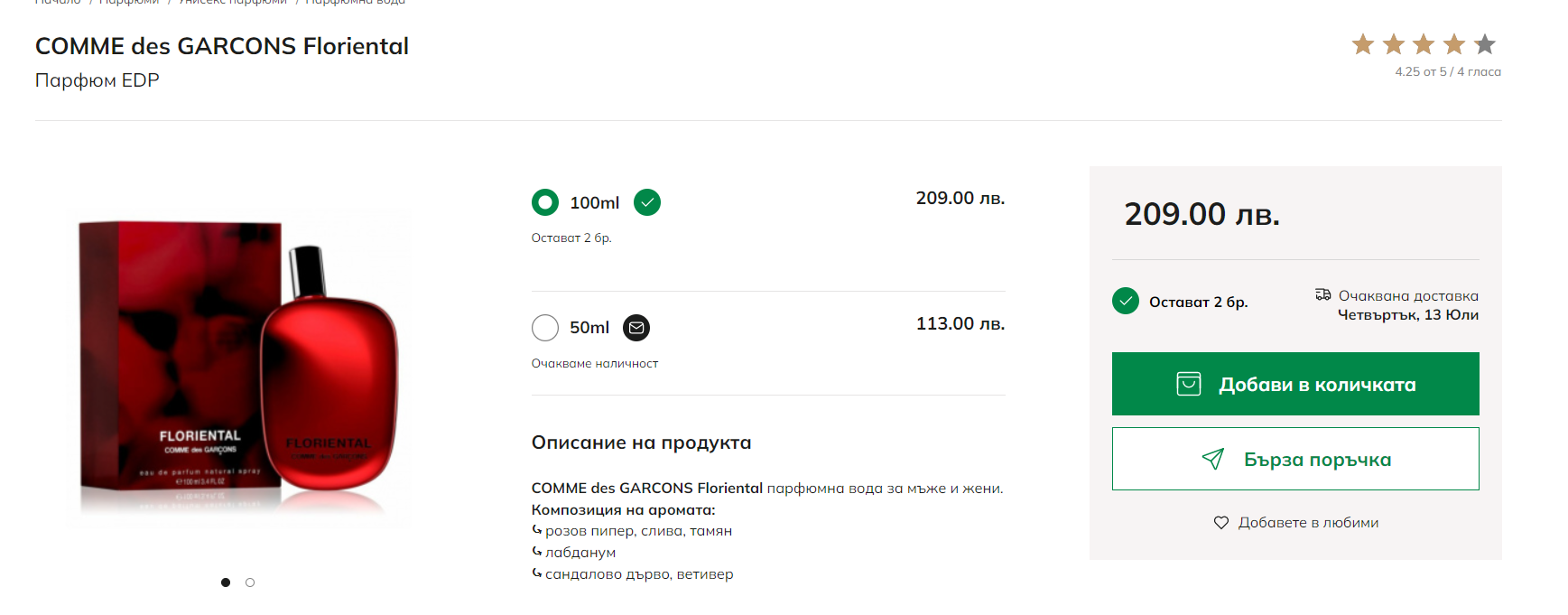Click green checkmark icon next to 100ml
Screen dimensions: 1568x615
pyautogui.click(x=647, y=202)
